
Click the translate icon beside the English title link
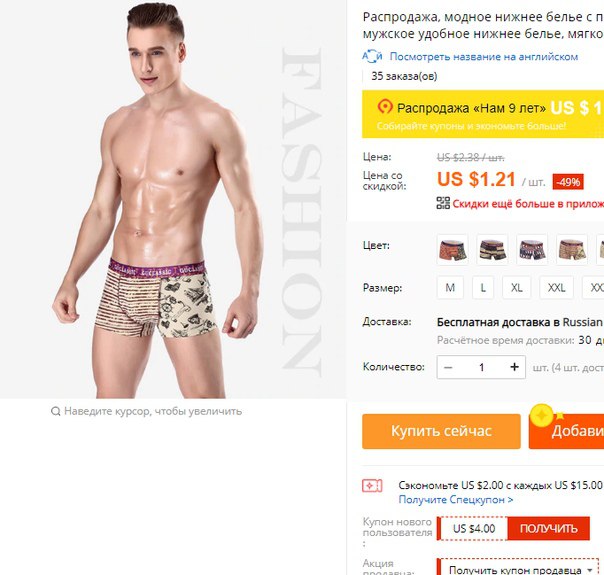coord(372,56)
